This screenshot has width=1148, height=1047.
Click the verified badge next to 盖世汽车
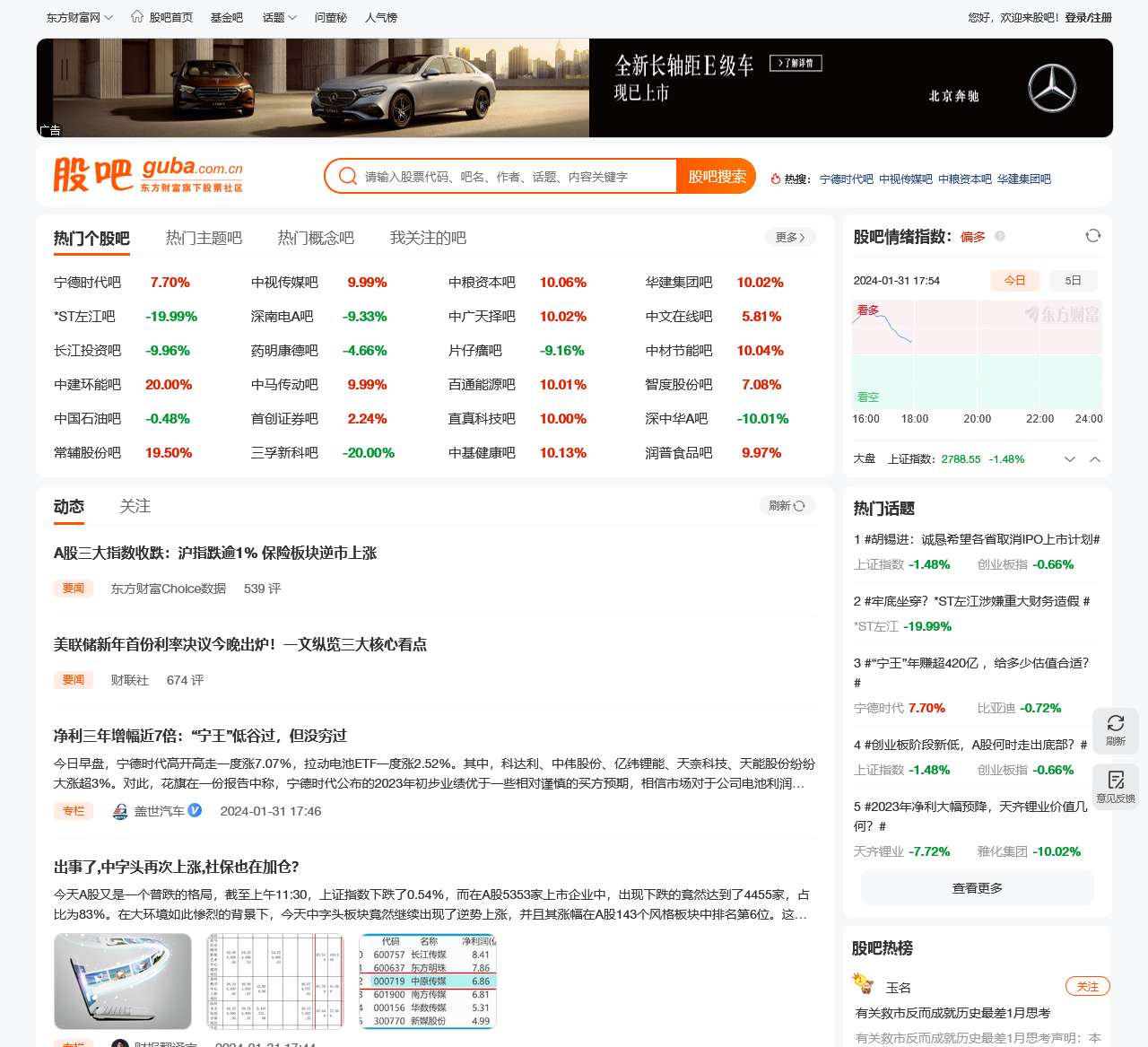[x=195, y=810]
